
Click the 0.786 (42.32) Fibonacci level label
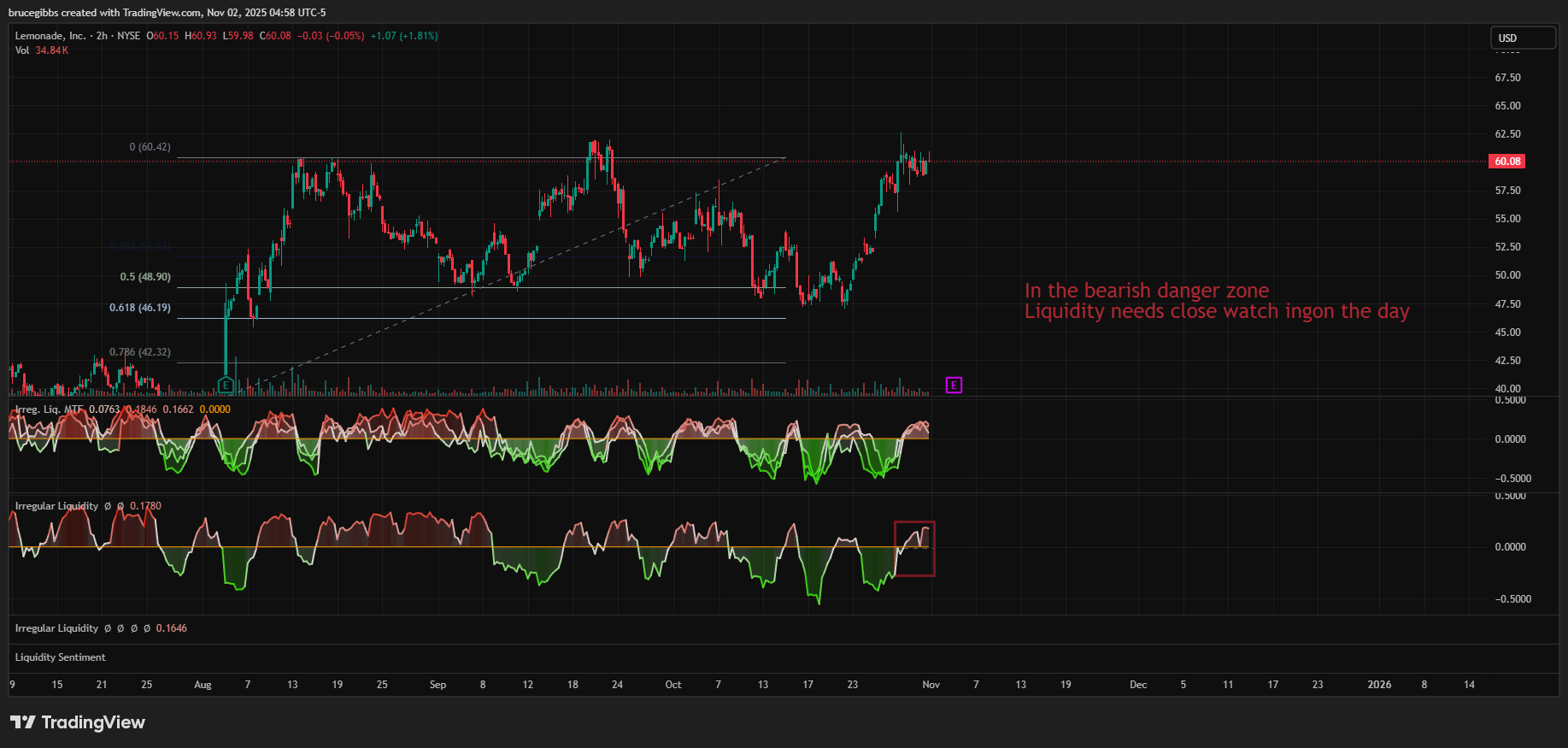click(x=140, y=352)
